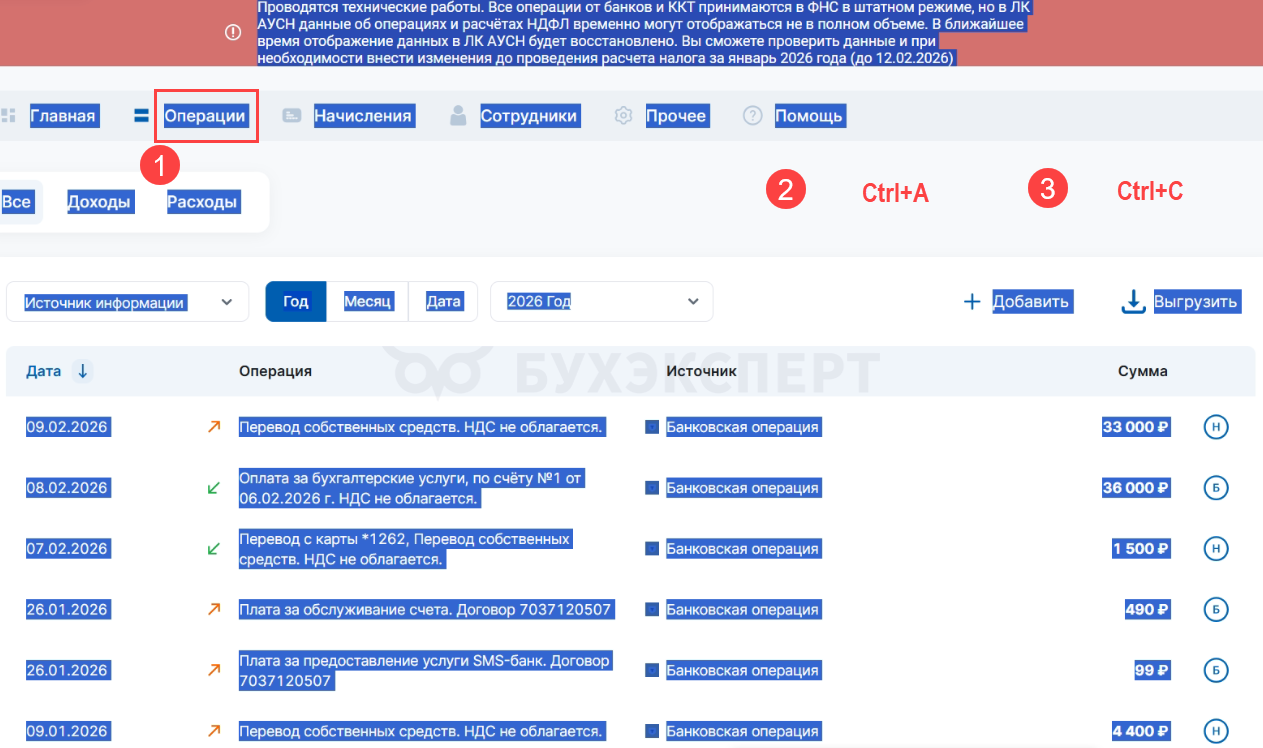Click the Прочее gear icon
The height and width of the screenshot is (748, 1263).
tap(623, 116)
